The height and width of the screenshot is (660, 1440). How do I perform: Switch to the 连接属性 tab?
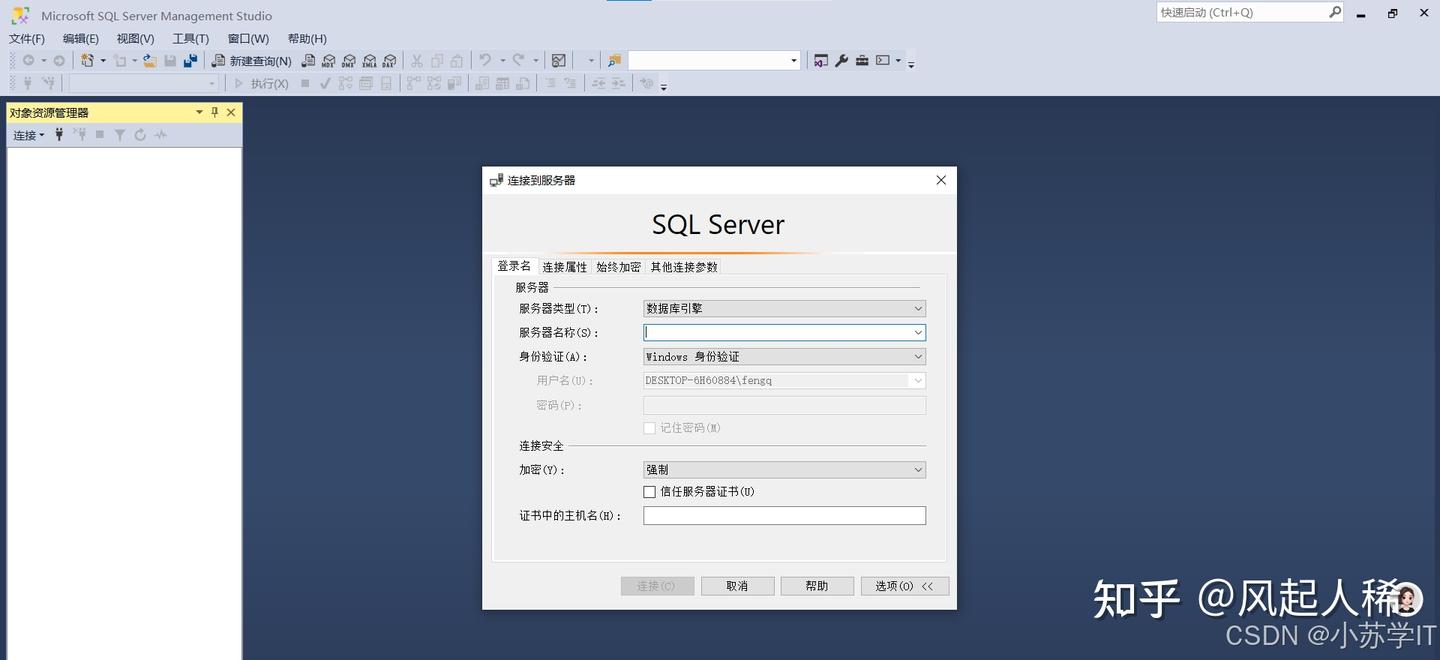coord(564,266)
